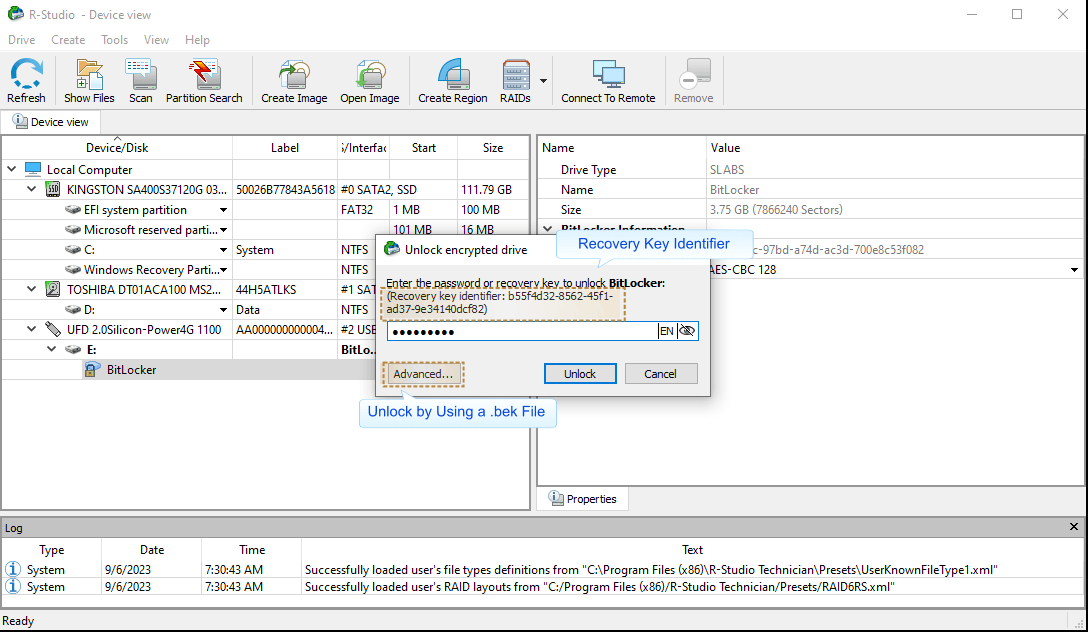The height and width of the screenshot is (632, 1088).
Task: Click the UFD Silicon-Power USB drive icon
Action: click(53, 330)
